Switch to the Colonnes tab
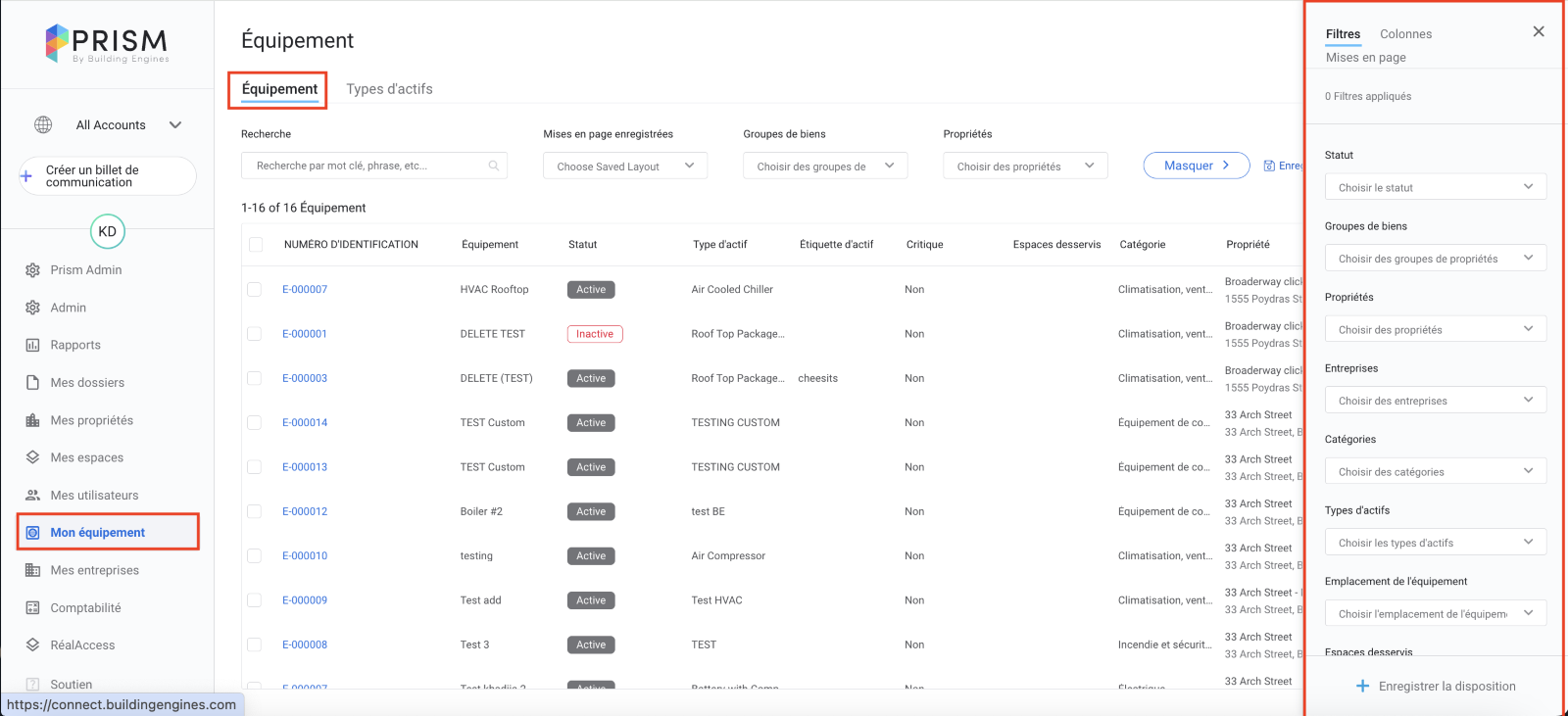The width and height of the screenshot is (1568, 716). coord(1405,34)
